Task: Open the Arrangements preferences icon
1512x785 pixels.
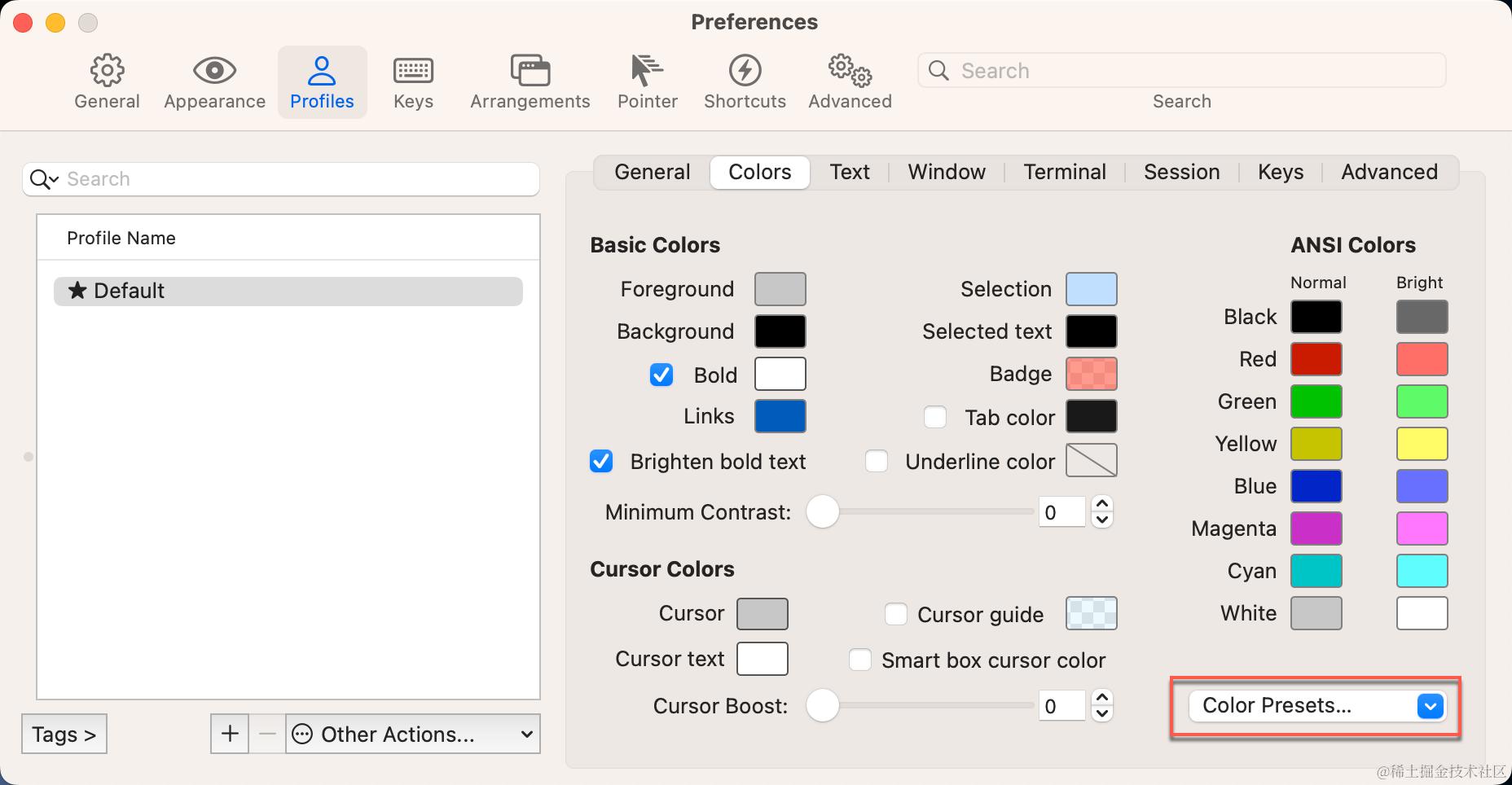Action: [x=530, y=71]
